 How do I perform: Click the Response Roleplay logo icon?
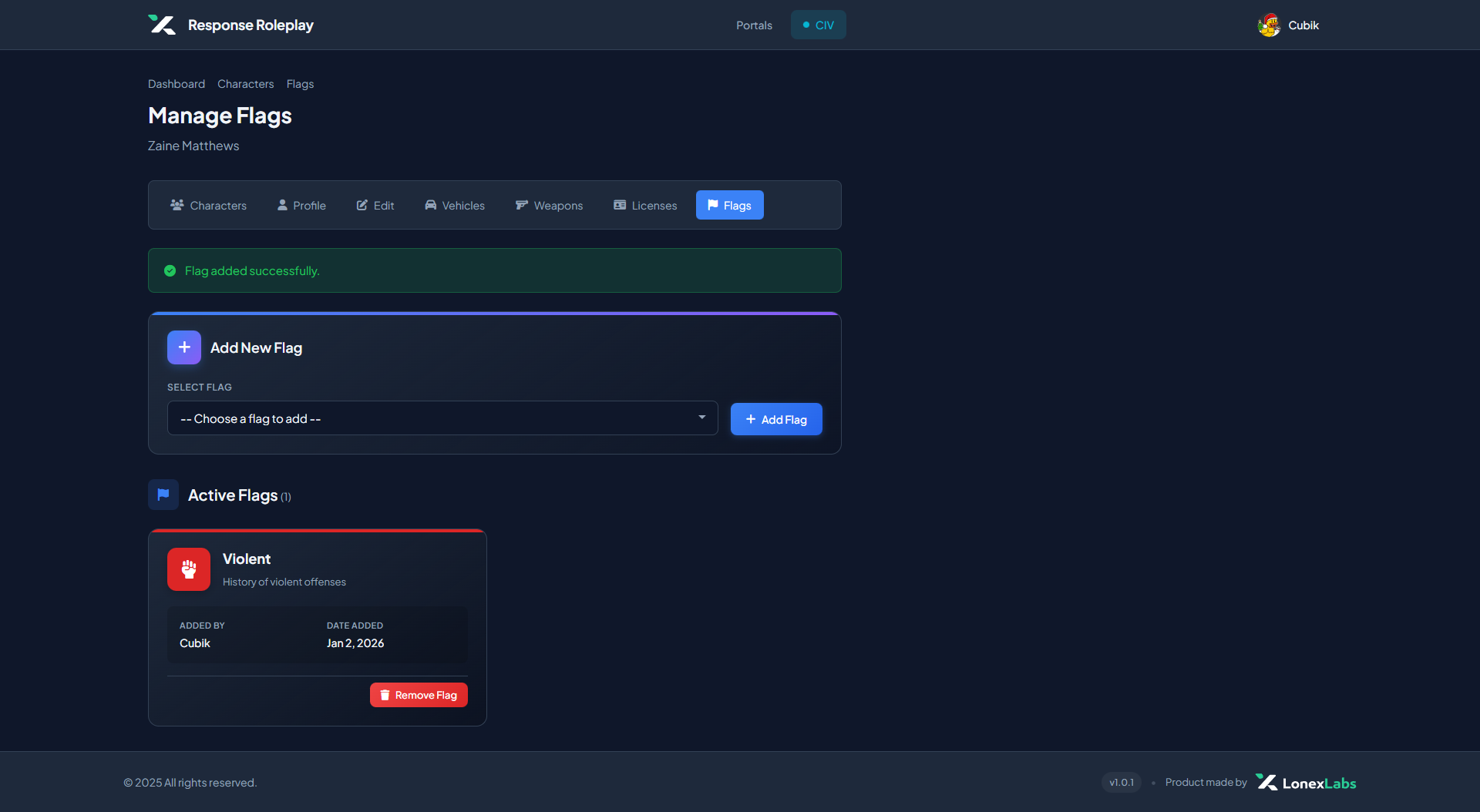tap(162, 25)
